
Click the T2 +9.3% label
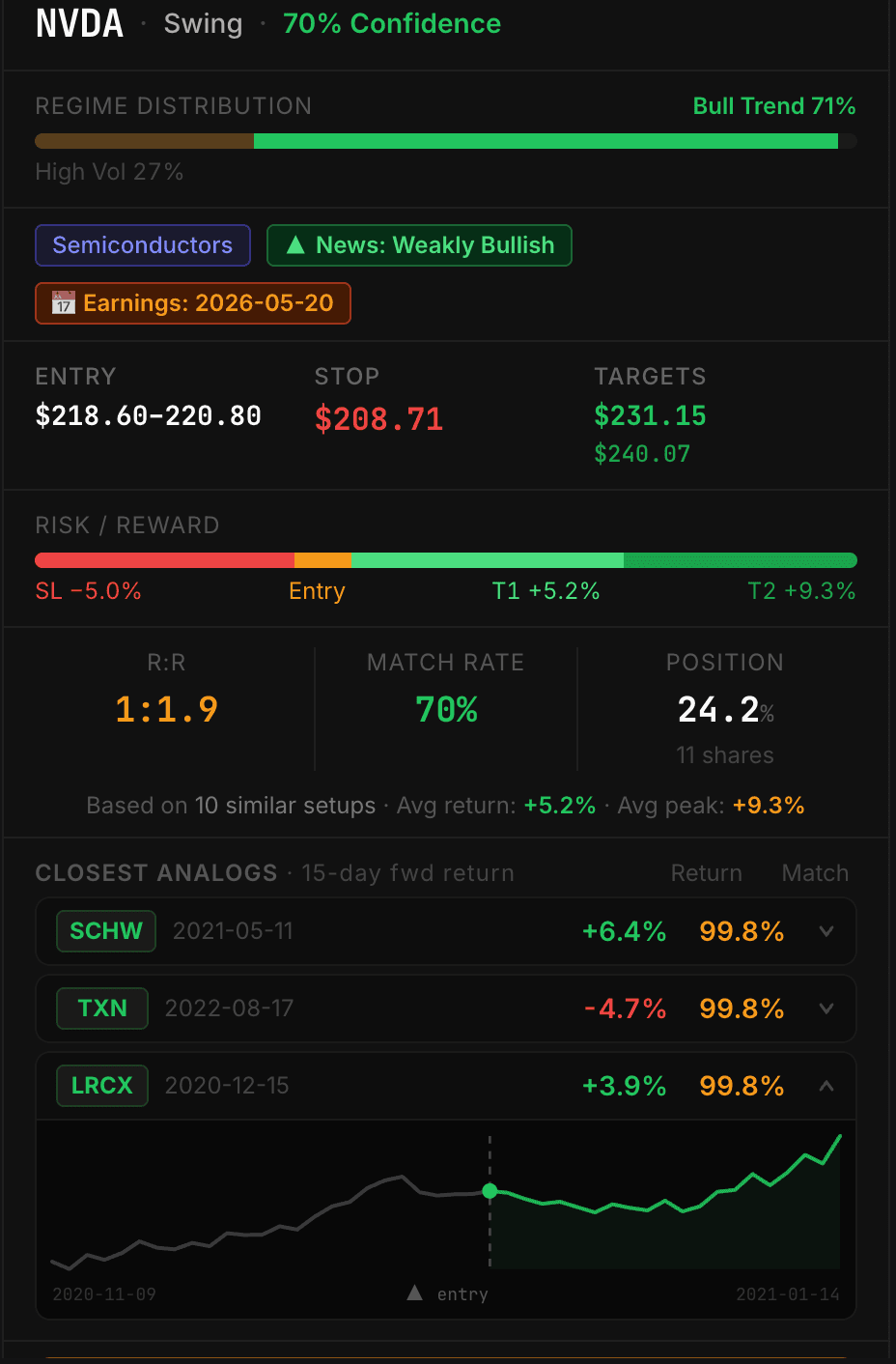tap(801, 591)
